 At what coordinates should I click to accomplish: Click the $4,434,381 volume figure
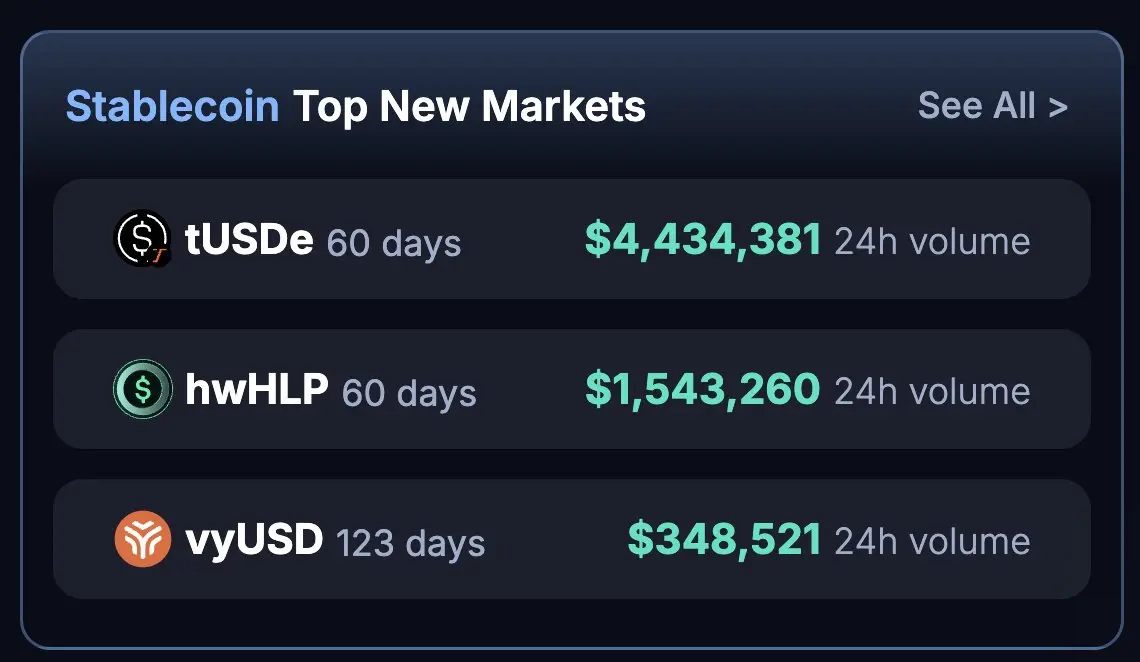point(703,240)
